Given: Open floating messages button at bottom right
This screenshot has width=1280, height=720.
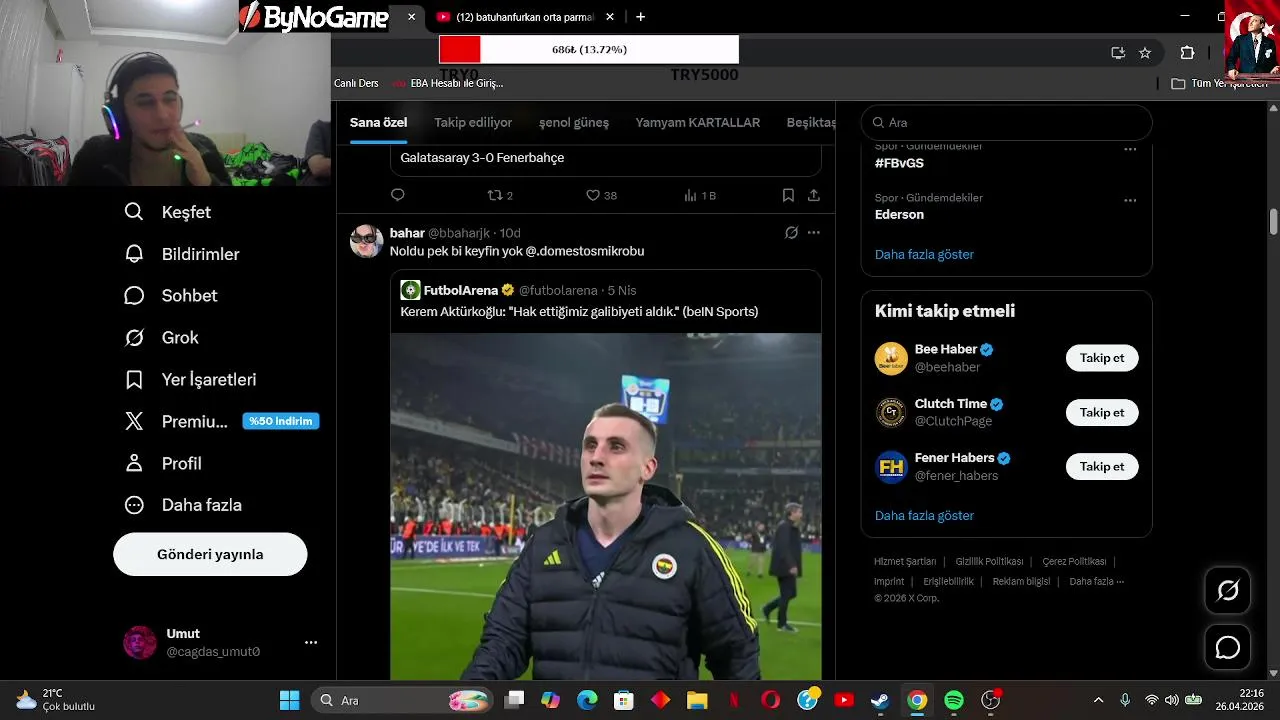Looking at the screenshot, I should (x=1228, y=648).
